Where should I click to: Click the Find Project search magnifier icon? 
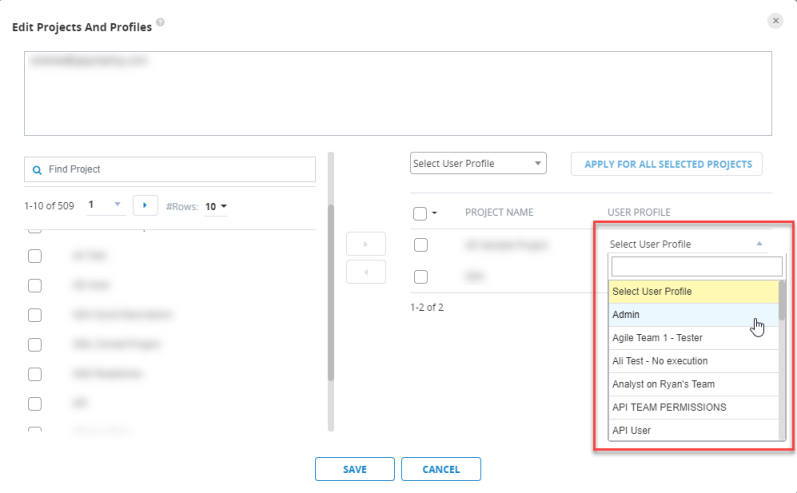[x=37, y=170]
